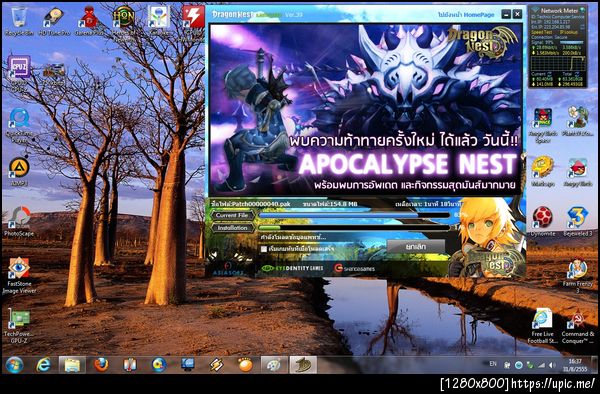Open the red lightning bolt desktop shortcut
600x394 pixels.
(193, 17)
